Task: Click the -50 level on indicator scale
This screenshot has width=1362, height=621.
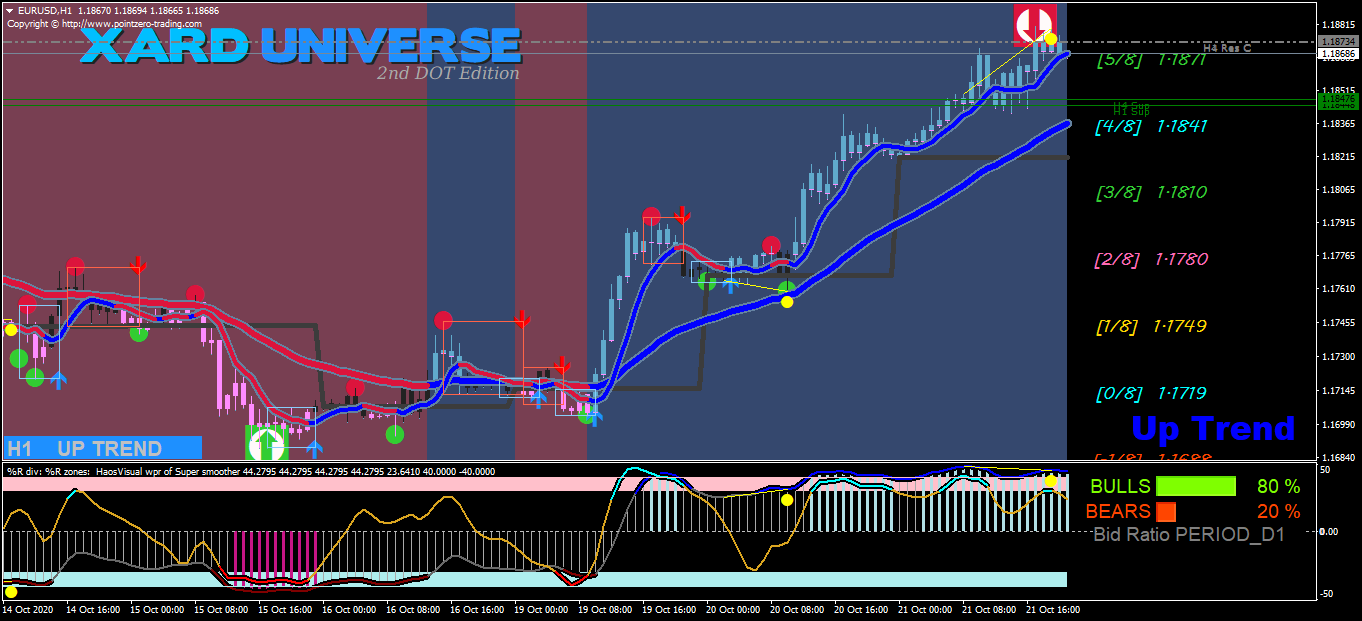Action: coord(1325,593)
